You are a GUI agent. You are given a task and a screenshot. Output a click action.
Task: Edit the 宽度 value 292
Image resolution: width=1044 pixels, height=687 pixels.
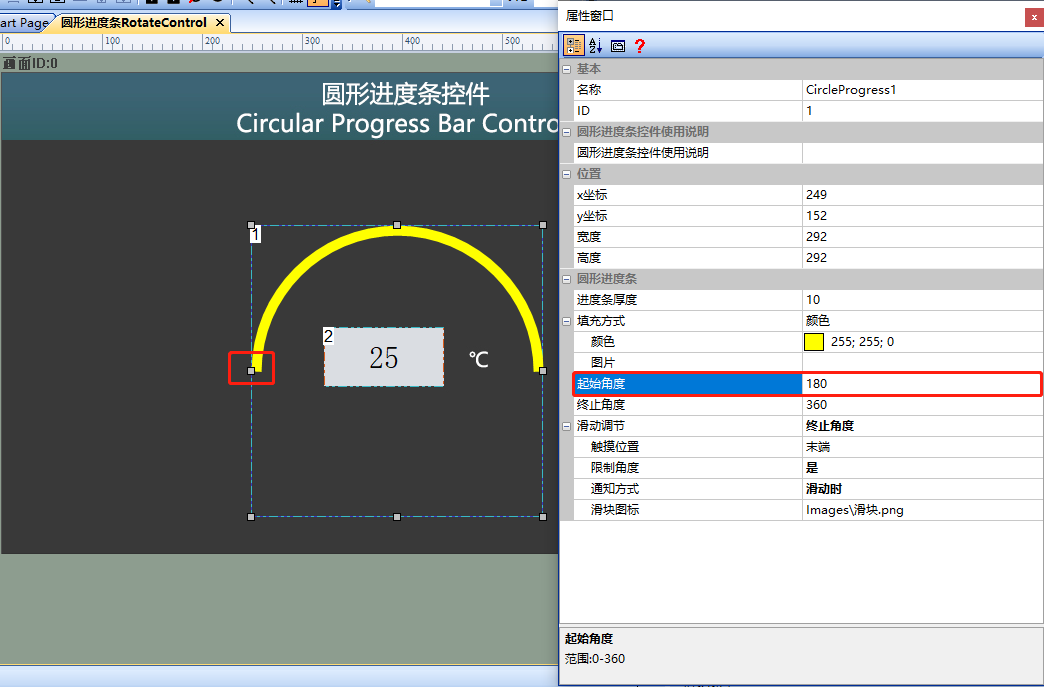(x=922, y=237)
